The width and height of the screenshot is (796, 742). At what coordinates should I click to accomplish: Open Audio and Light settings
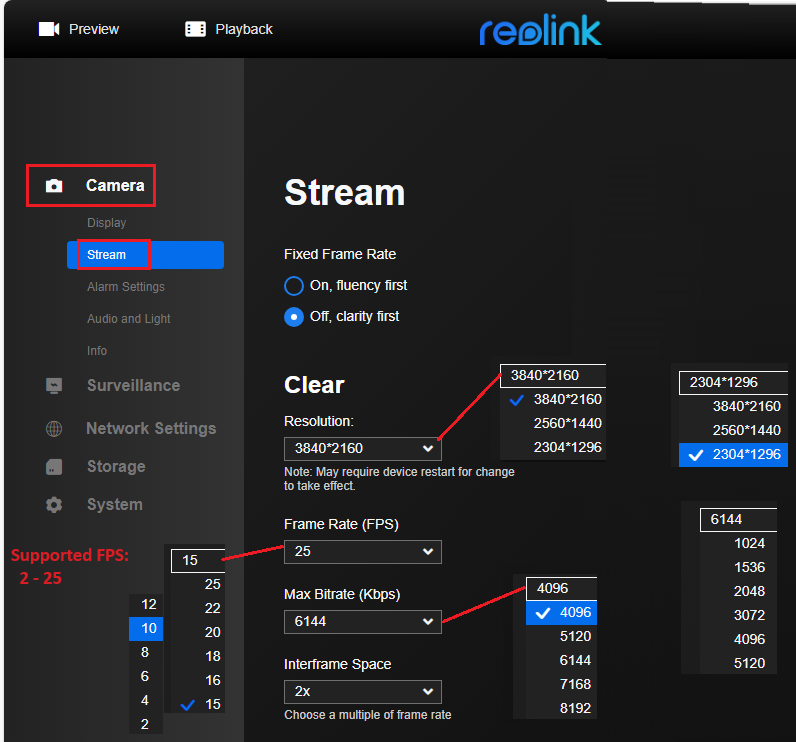pos(129,319)
